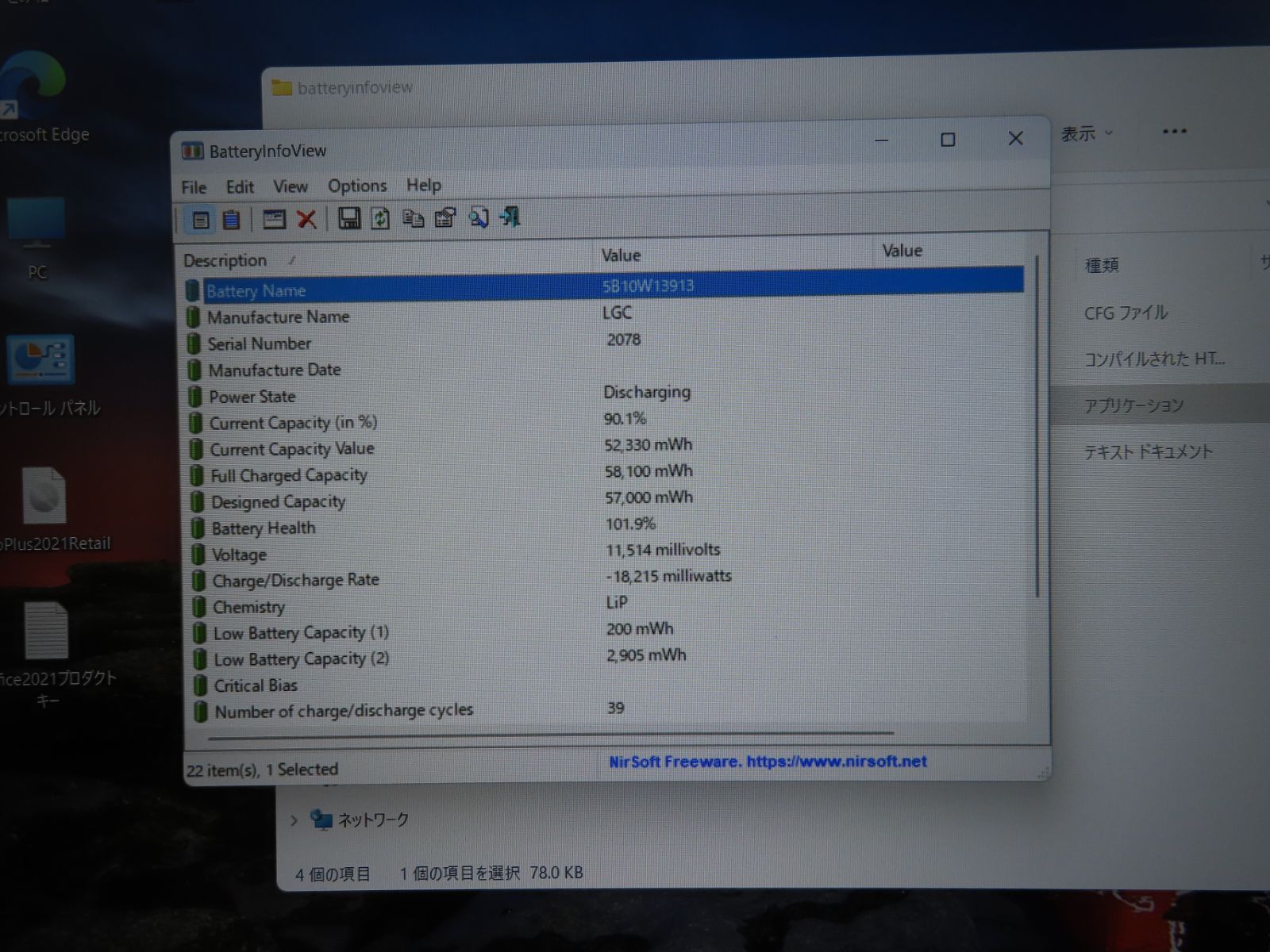This screenshot has width=1270, height=952.
Task: Click the network icon in the Explorer window
Action: coord(321,819)
